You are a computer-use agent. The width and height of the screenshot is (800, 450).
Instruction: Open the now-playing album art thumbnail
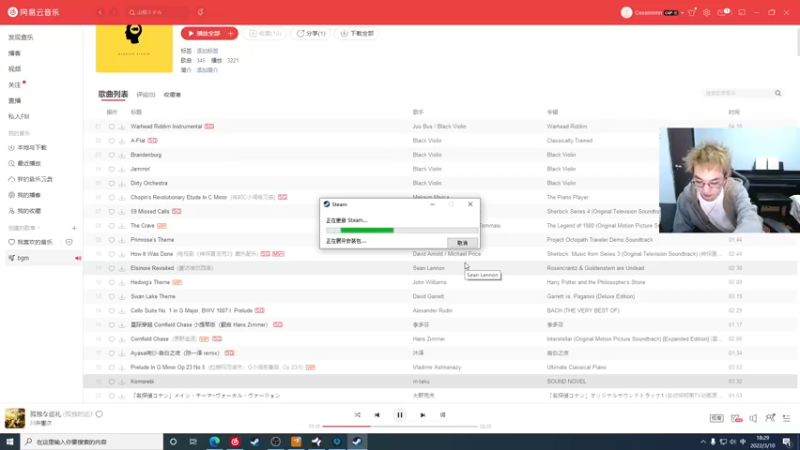tap(15, 418)
